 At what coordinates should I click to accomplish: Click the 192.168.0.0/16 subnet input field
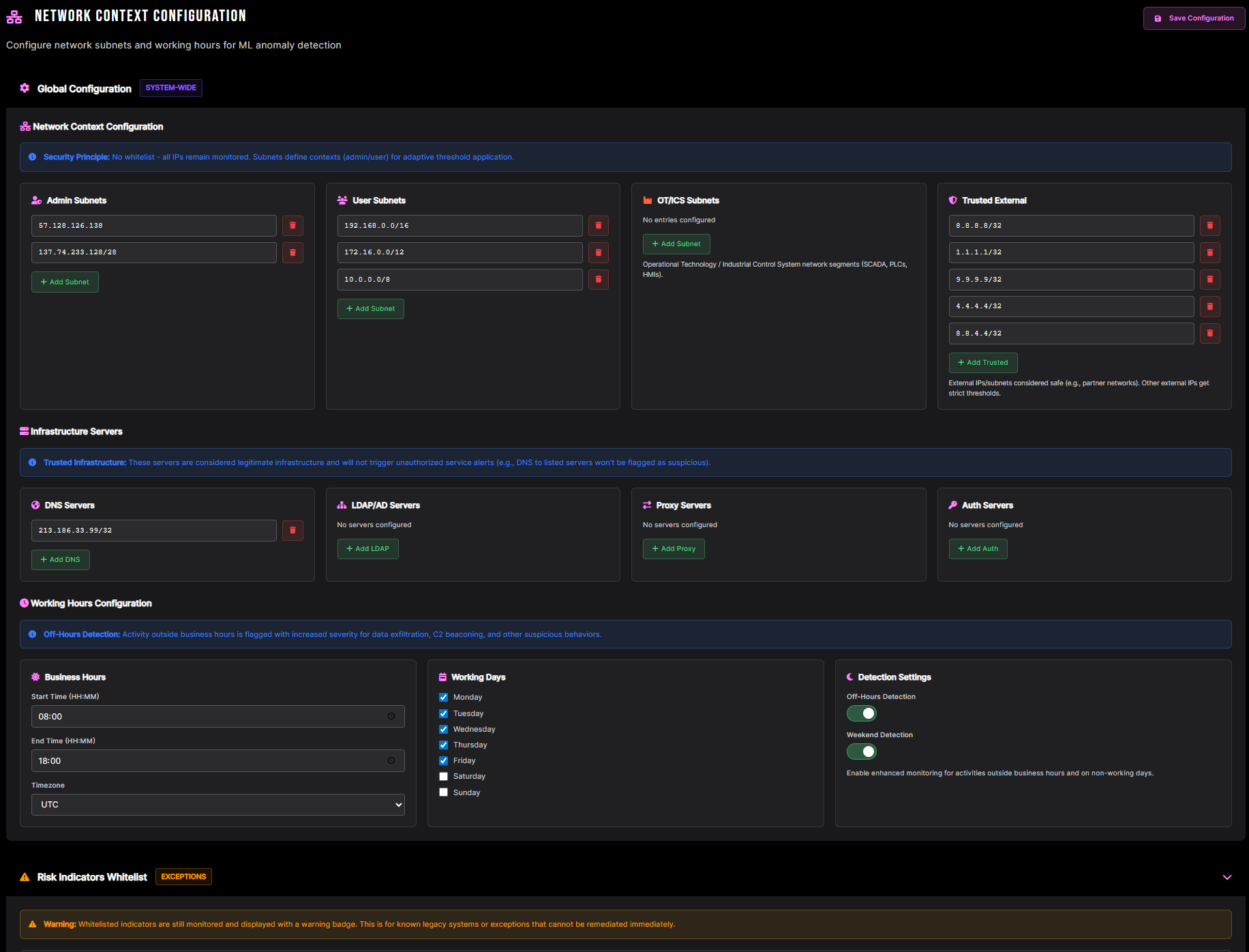click(x=460, y=225)
